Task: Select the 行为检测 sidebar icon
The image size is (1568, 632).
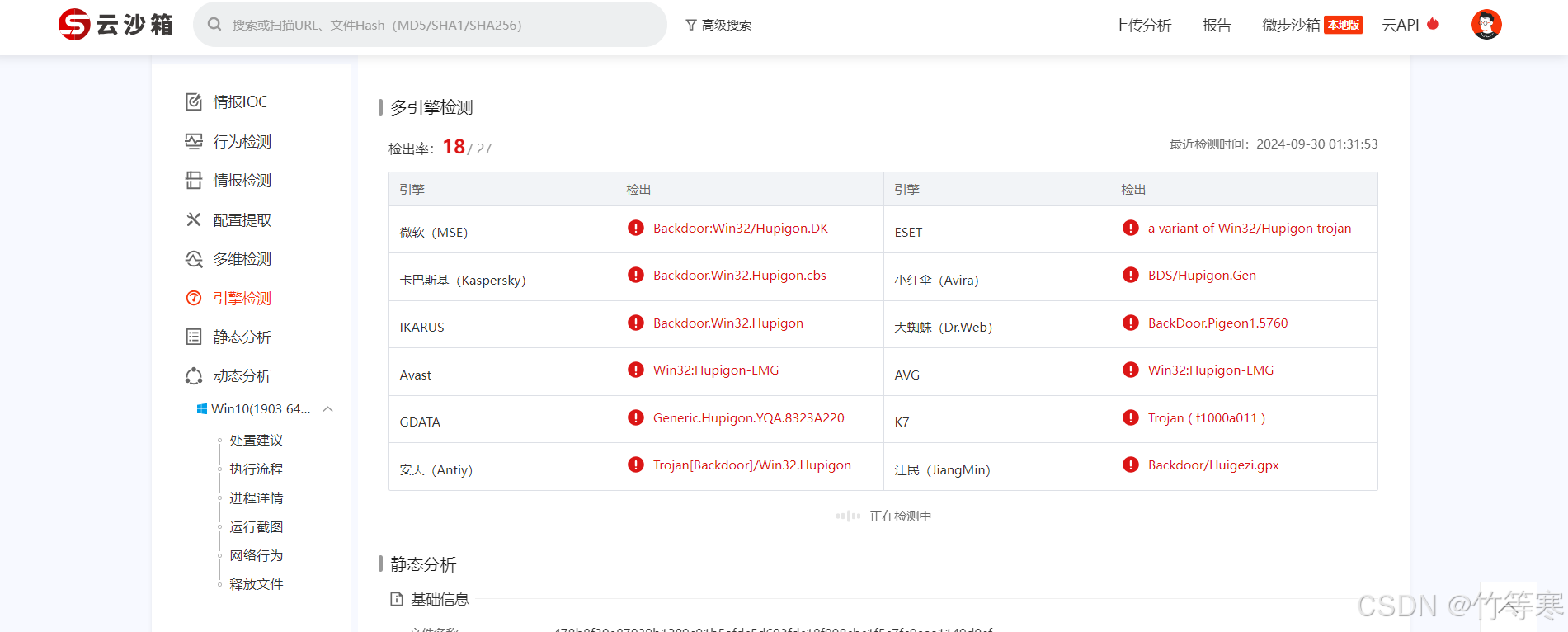Action: click(x=194, y=141)
